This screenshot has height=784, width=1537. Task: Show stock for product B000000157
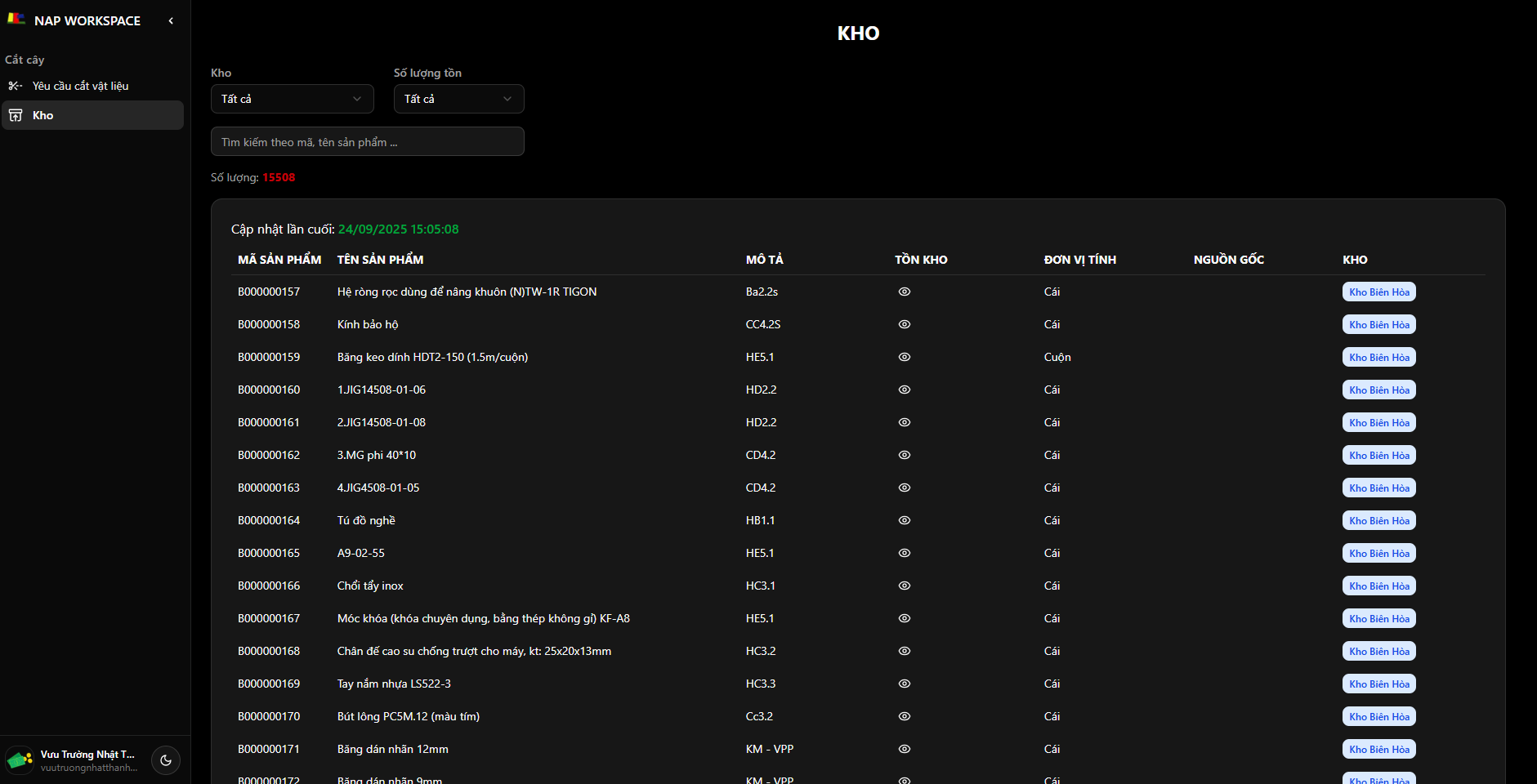(905, 292)
